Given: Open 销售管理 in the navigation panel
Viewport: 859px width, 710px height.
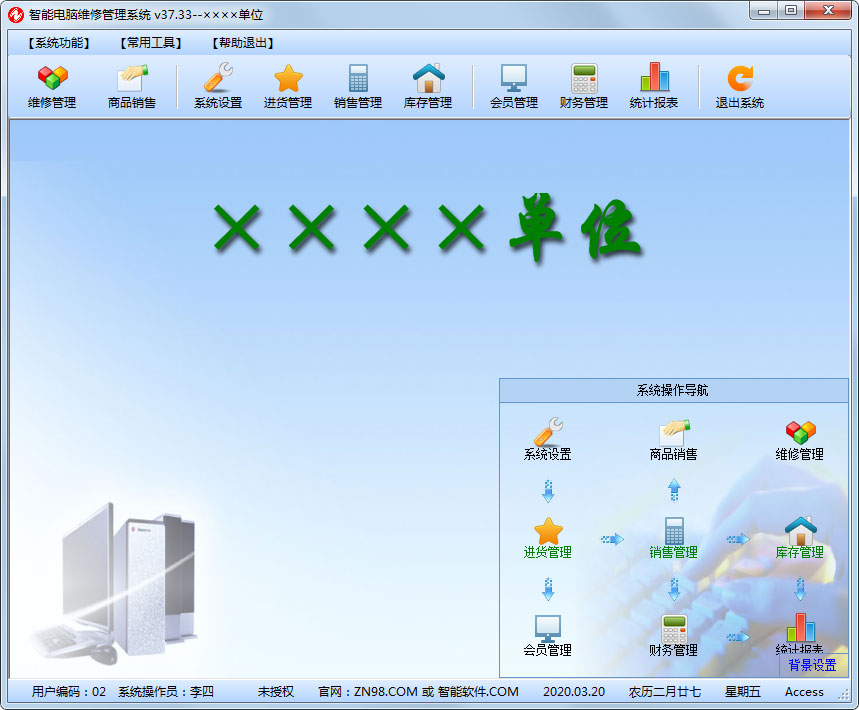Looking at the screenshot, I should (x=673, y=538).
